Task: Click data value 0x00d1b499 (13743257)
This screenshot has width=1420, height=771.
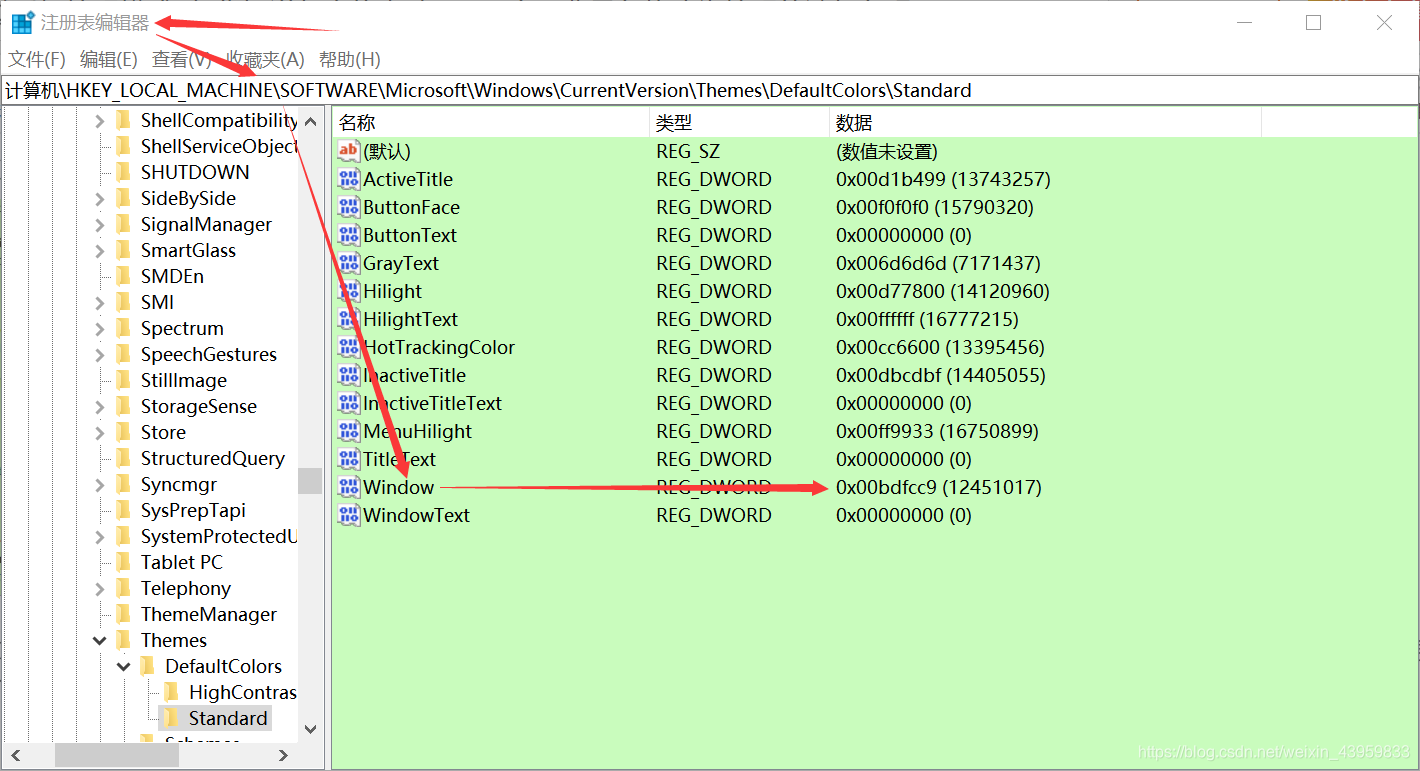Action: click(943, 179)
